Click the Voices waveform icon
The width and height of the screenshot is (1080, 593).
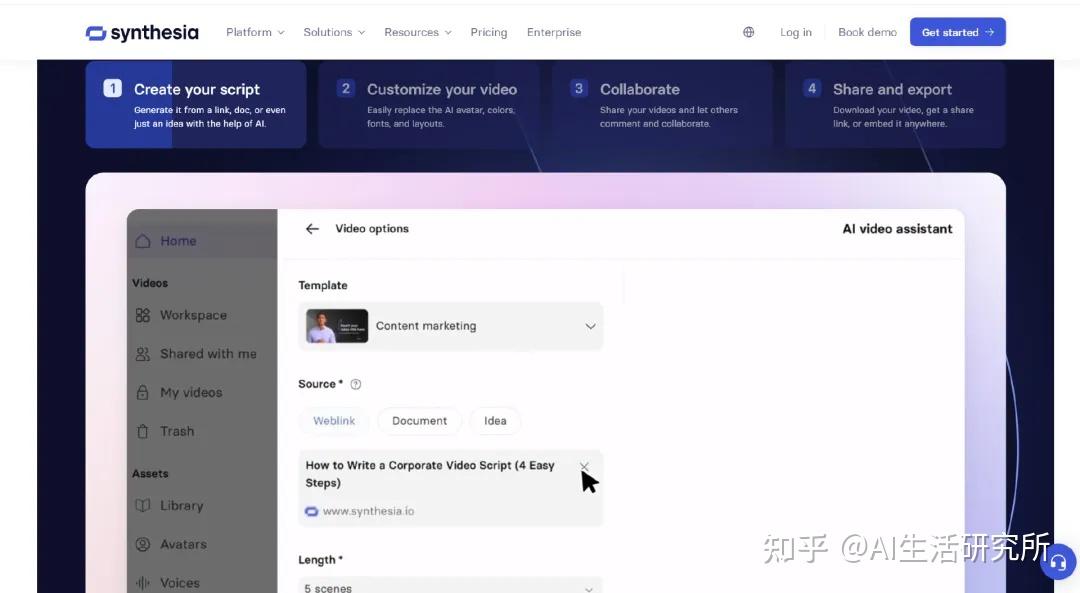[143, 583]
